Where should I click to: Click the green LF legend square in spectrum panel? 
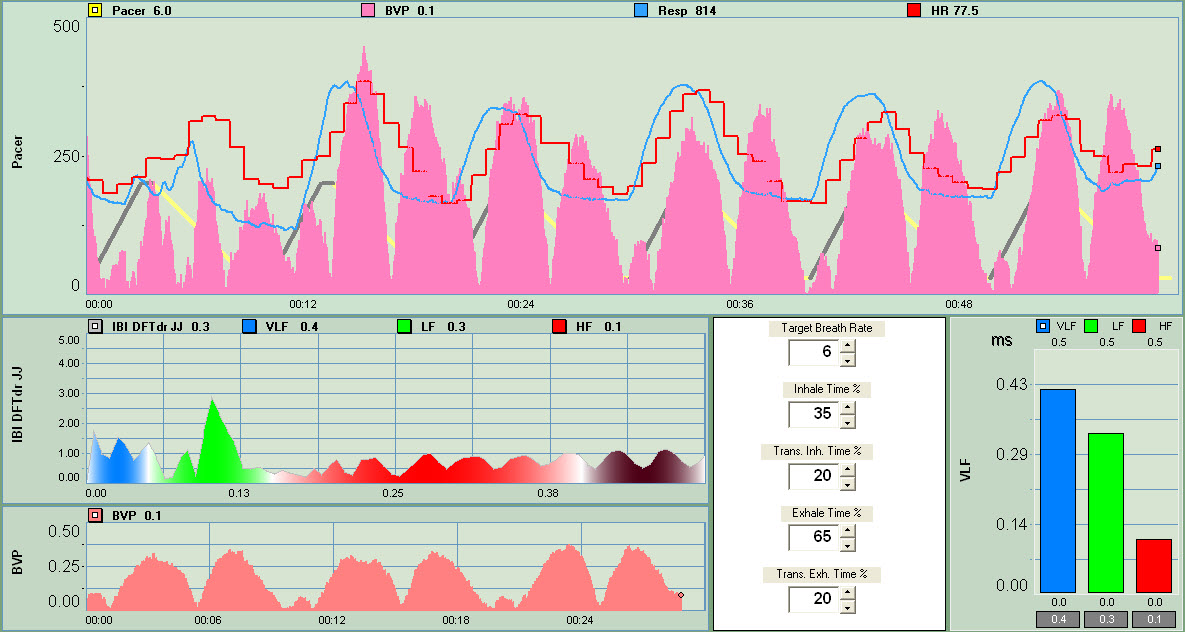pyautogui.click(x=404, y=326)
